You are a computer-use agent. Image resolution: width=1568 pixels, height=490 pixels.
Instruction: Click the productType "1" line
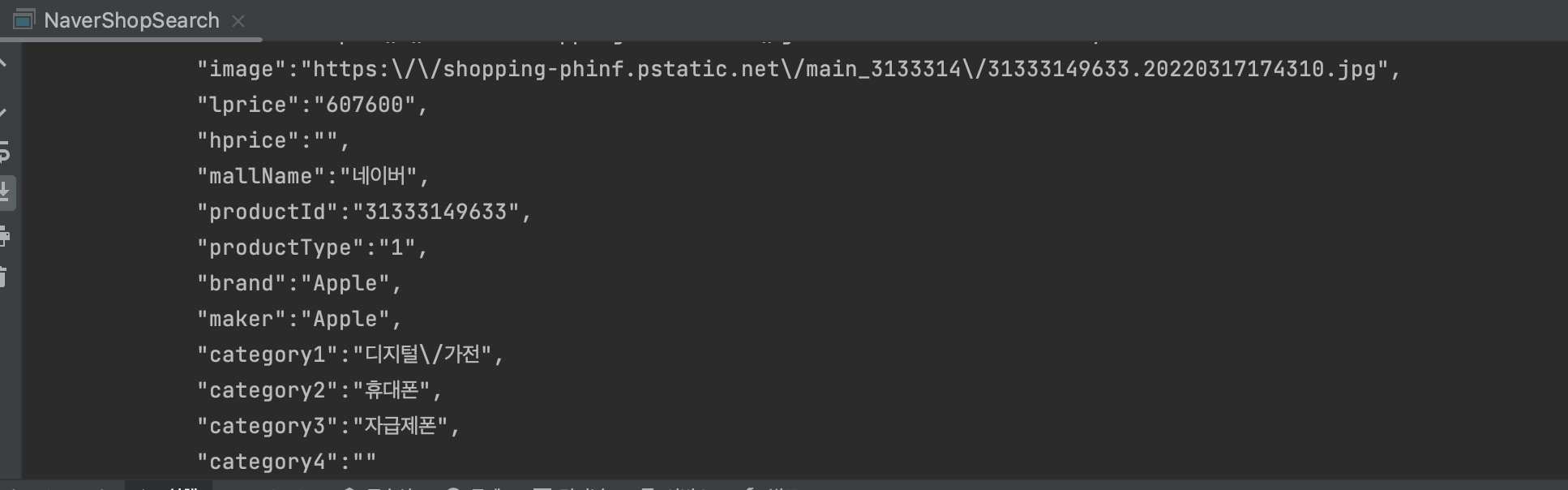pyautogui.click(x=312, y=247)
